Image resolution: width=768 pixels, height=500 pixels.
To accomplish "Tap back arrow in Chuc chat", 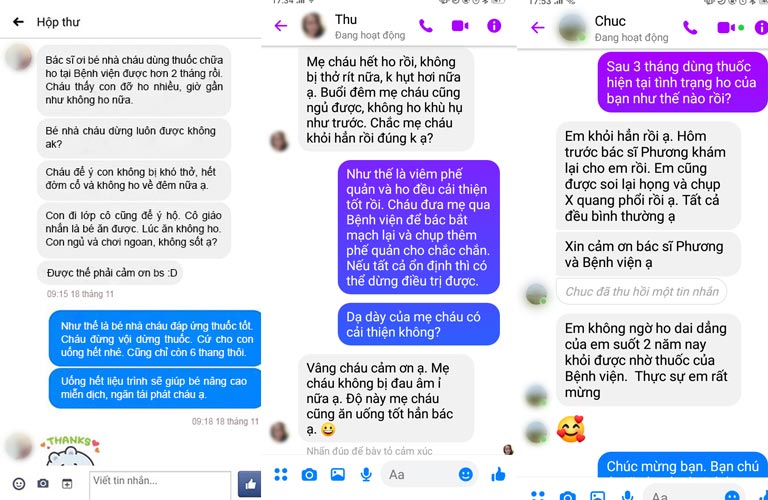I will coord(537,27).
